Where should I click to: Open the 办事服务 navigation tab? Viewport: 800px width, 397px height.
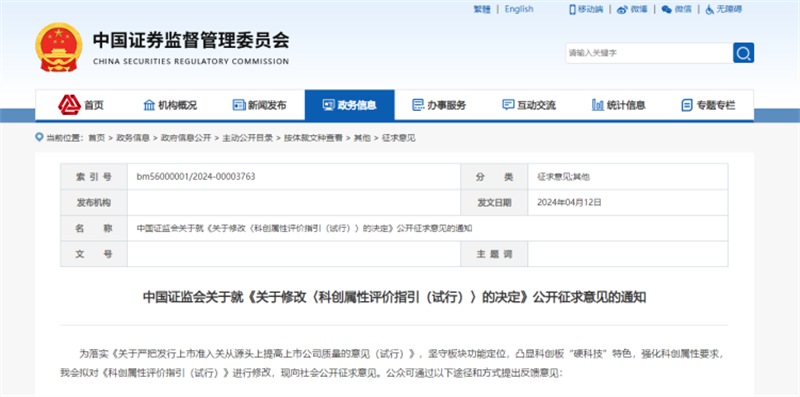click(446, 106)
